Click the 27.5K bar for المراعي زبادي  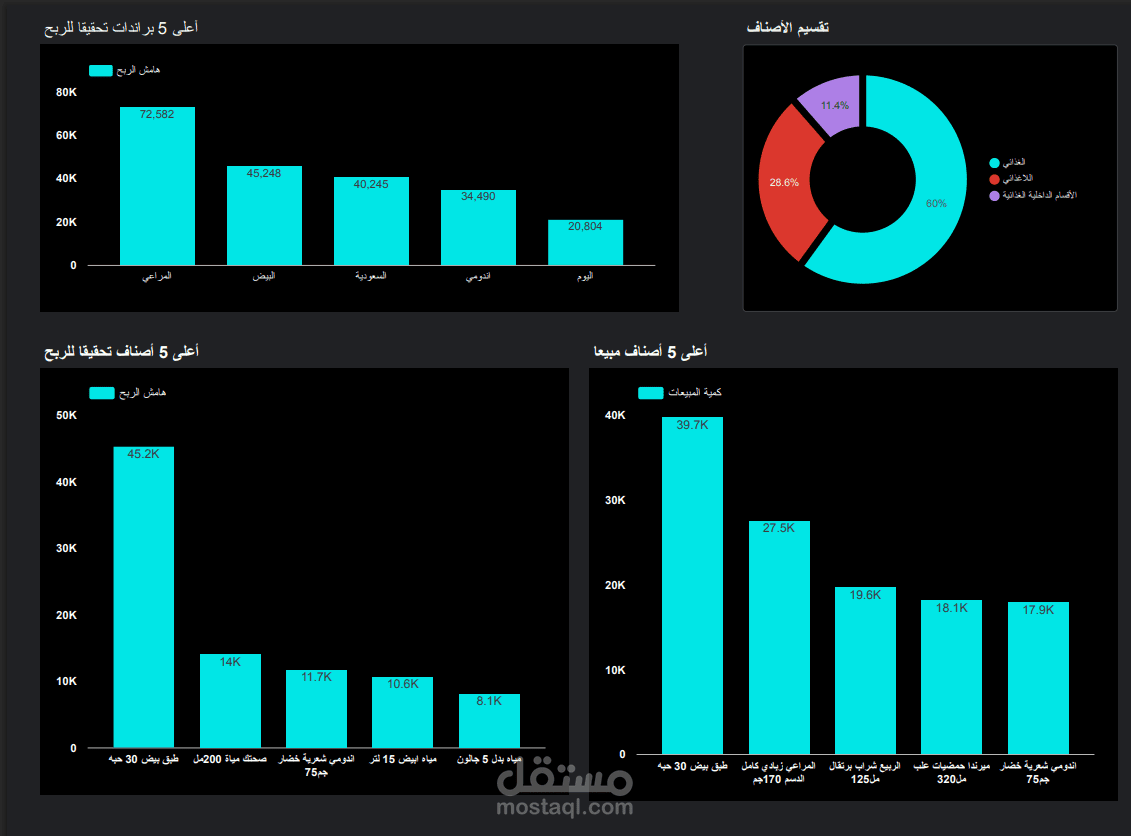(779, 638)
